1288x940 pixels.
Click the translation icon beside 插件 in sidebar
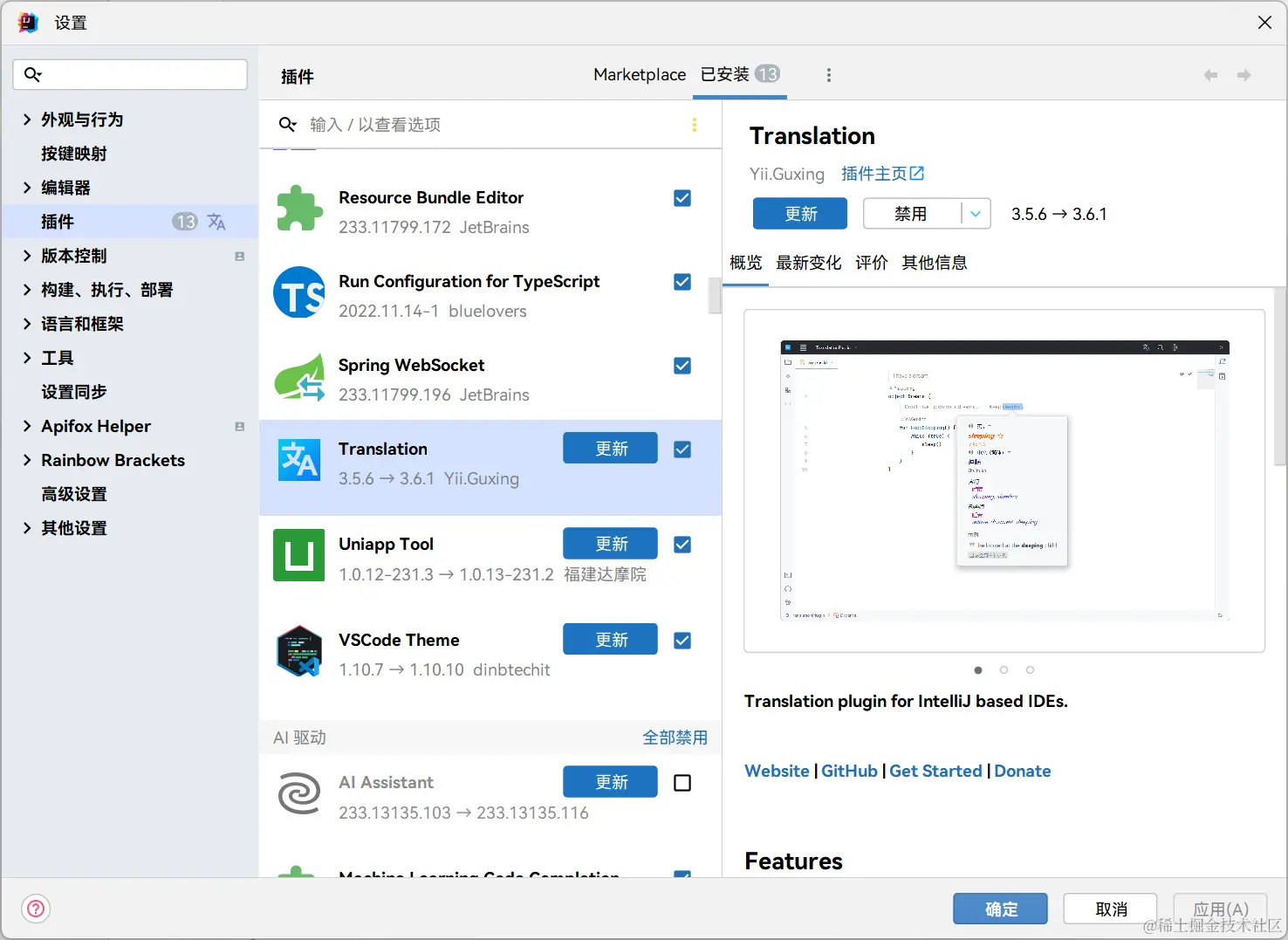coord(216,222)
